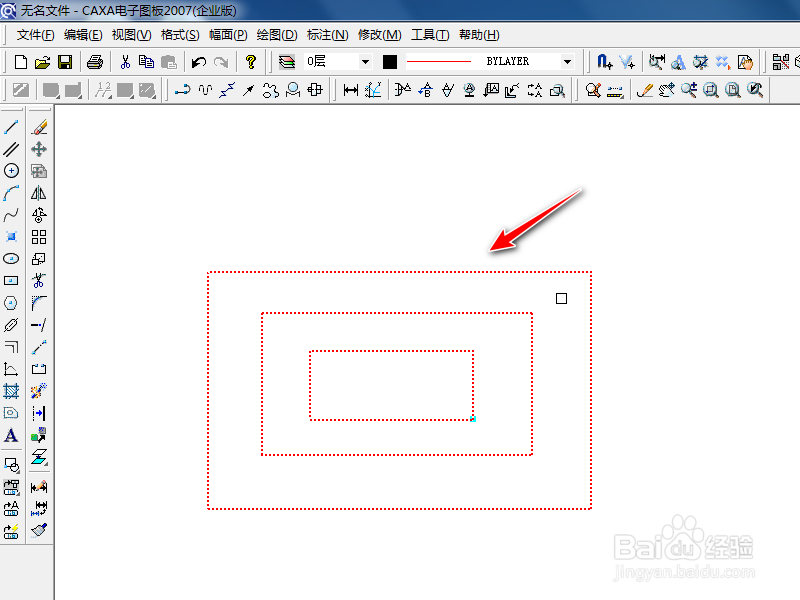Select the Parallel lines tool
This screenshot has height=600, width=800.
tap(11, 149)
